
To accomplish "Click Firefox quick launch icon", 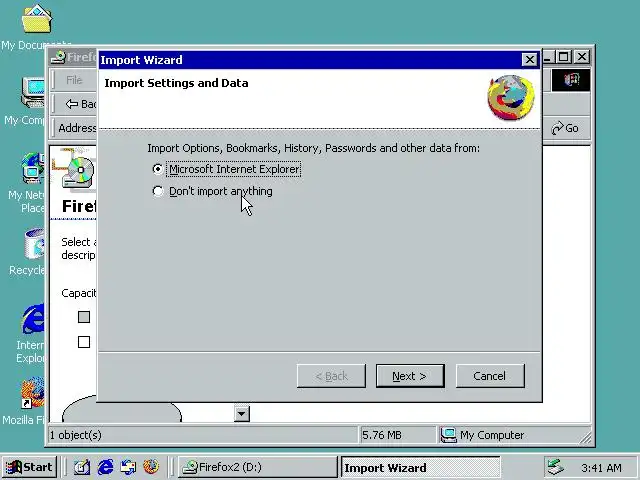I will coord(151,467).
